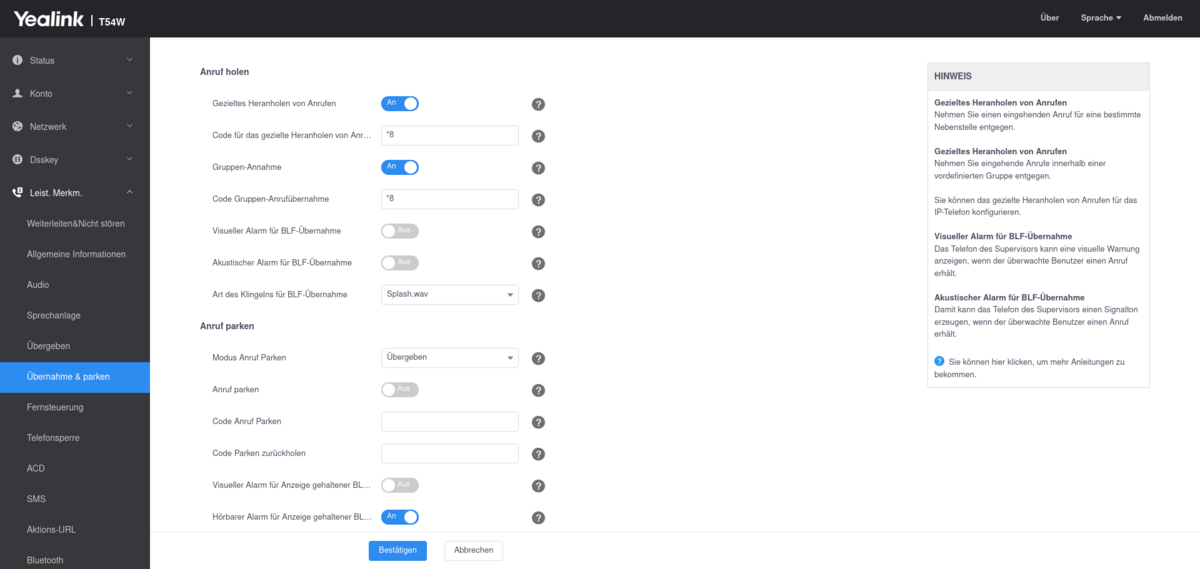The height and width of the screenshot is (569, 1200).
Task: Enable Akustischer Alarm für BLF-Übernahme
Action: tap(399, 263)
